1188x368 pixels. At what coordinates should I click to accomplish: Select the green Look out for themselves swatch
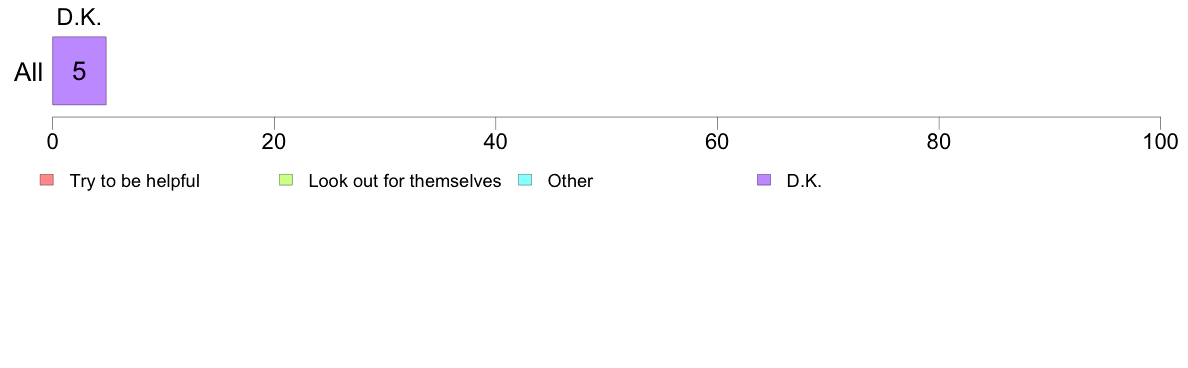tap(286, 180)
